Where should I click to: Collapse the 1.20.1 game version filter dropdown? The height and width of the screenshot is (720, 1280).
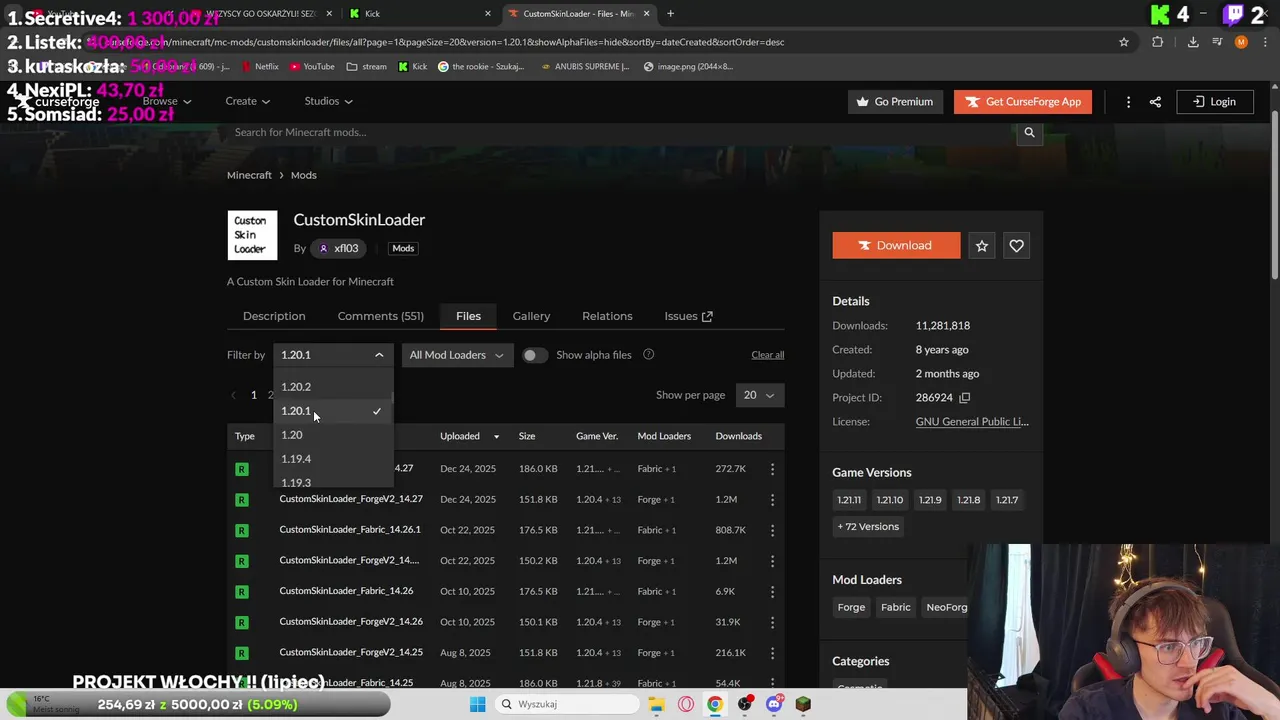click(333, 355)
